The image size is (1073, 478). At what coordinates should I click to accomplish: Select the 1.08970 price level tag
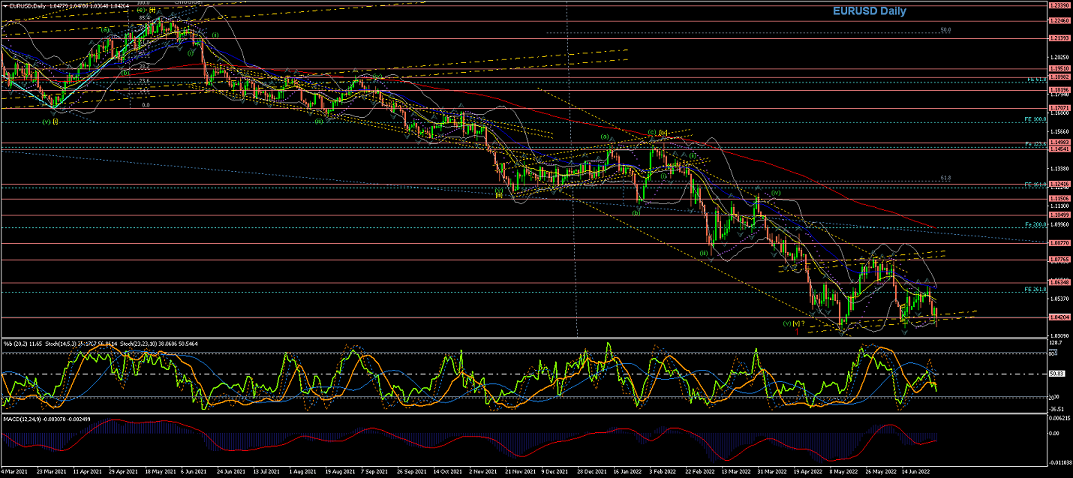coord(1059,243)
